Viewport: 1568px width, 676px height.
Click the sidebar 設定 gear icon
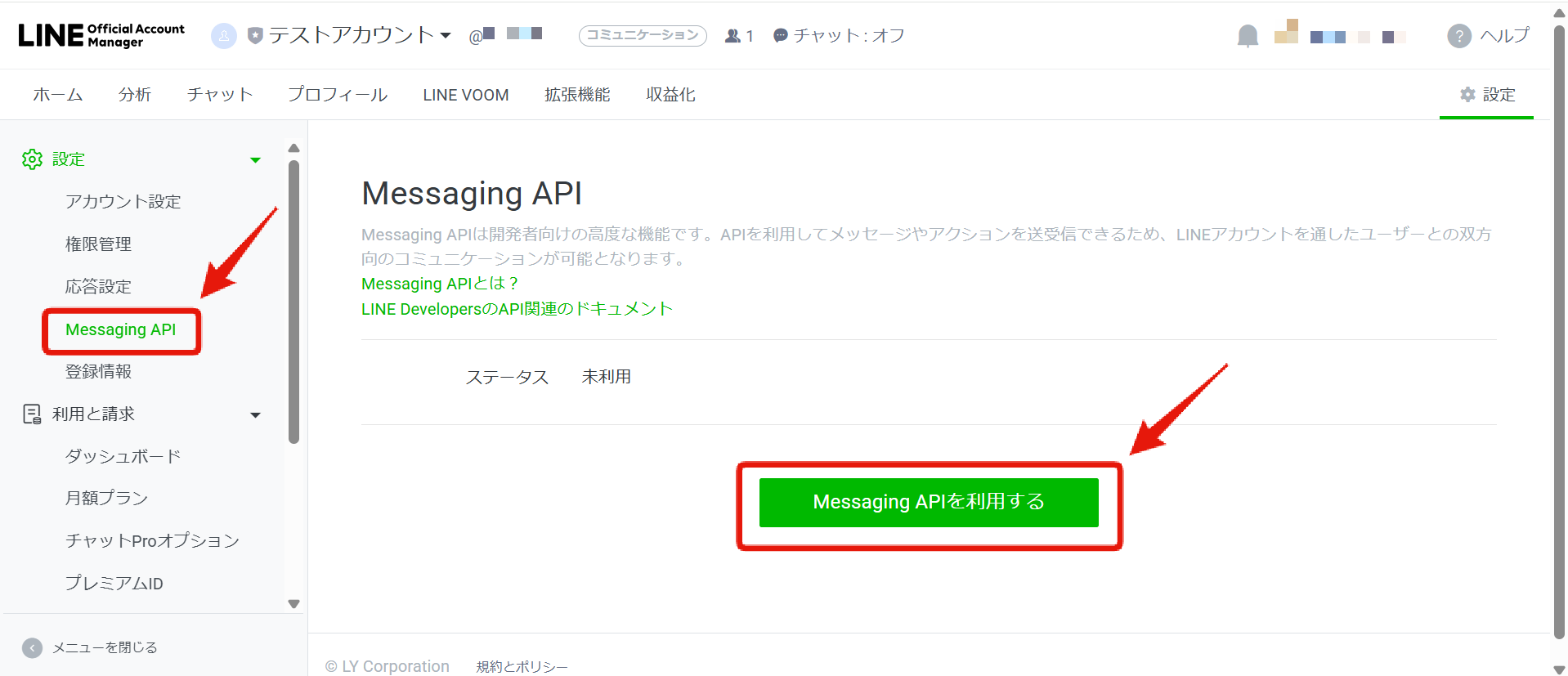click(32, 159)
